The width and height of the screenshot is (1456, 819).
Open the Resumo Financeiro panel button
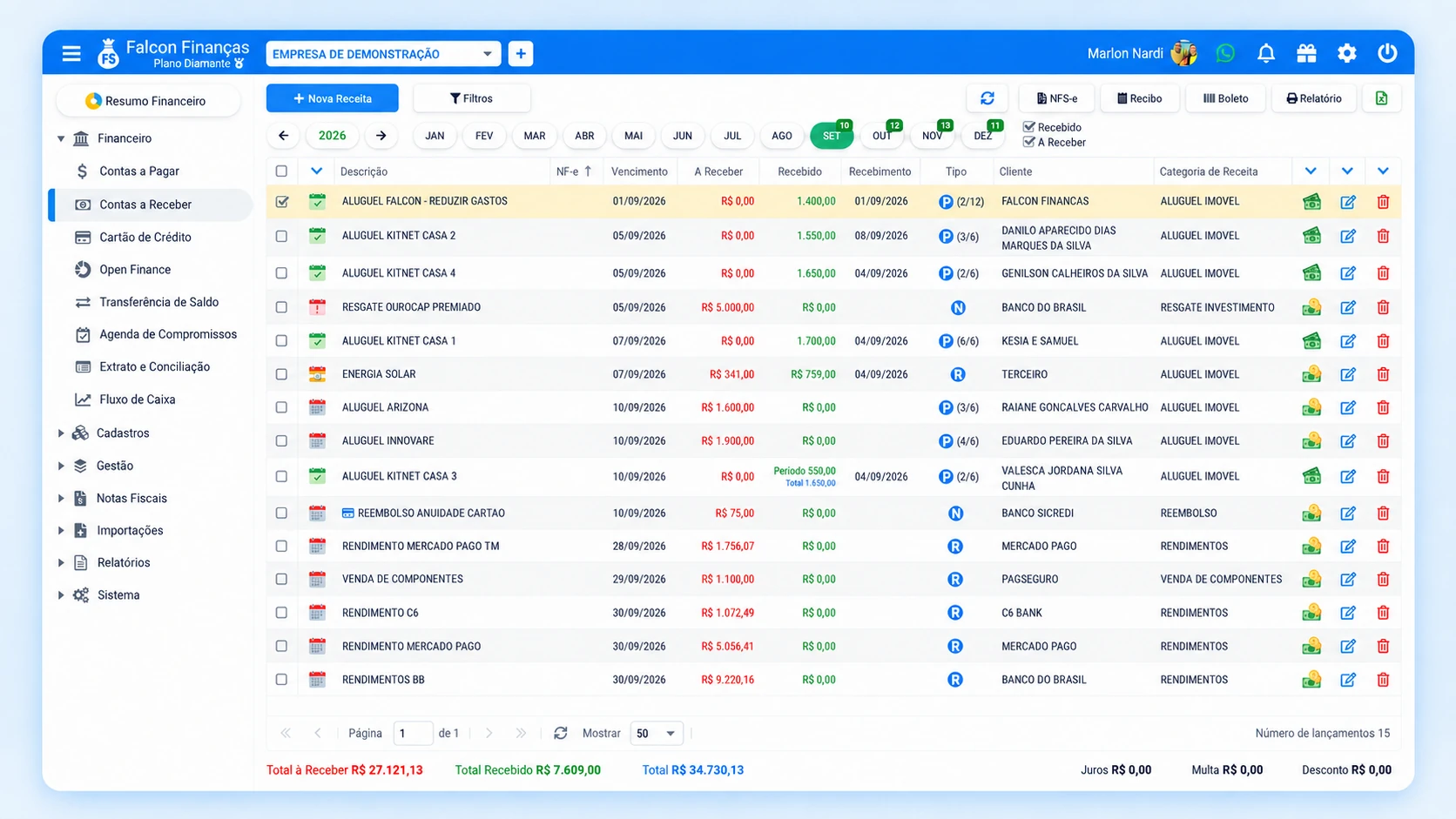[x=148, y=101]
